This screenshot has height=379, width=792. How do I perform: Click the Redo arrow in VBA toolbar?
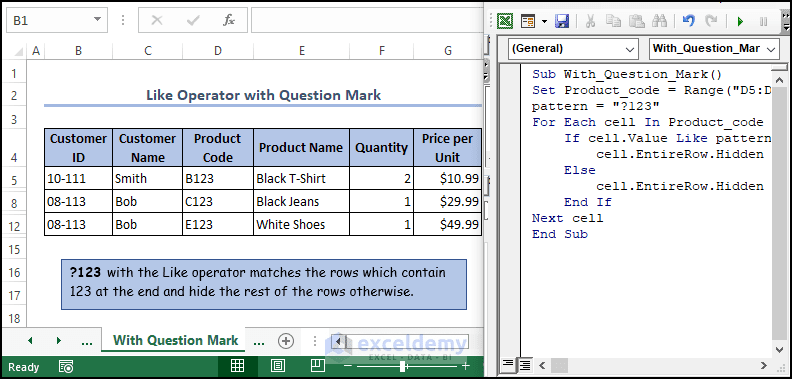(711, 21)
